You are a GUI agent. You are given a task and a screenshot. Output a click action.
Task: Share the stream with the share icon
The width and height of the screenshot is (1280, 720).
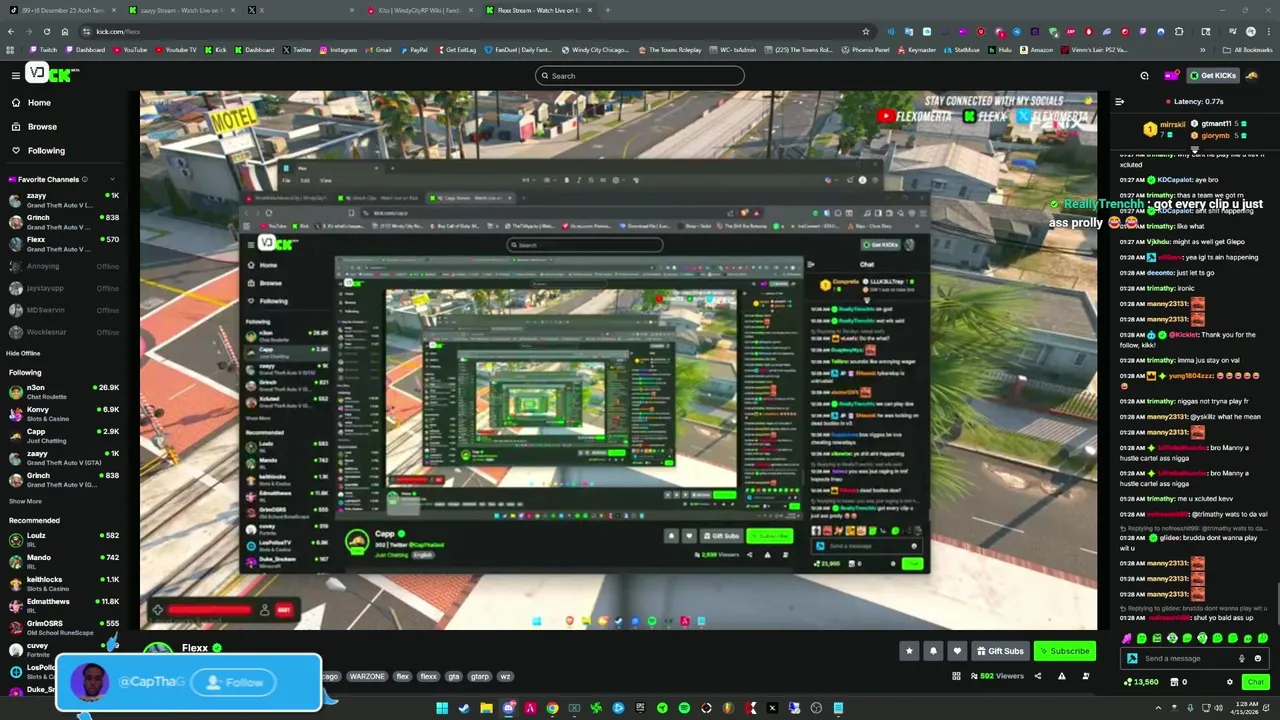[1037, 676]
